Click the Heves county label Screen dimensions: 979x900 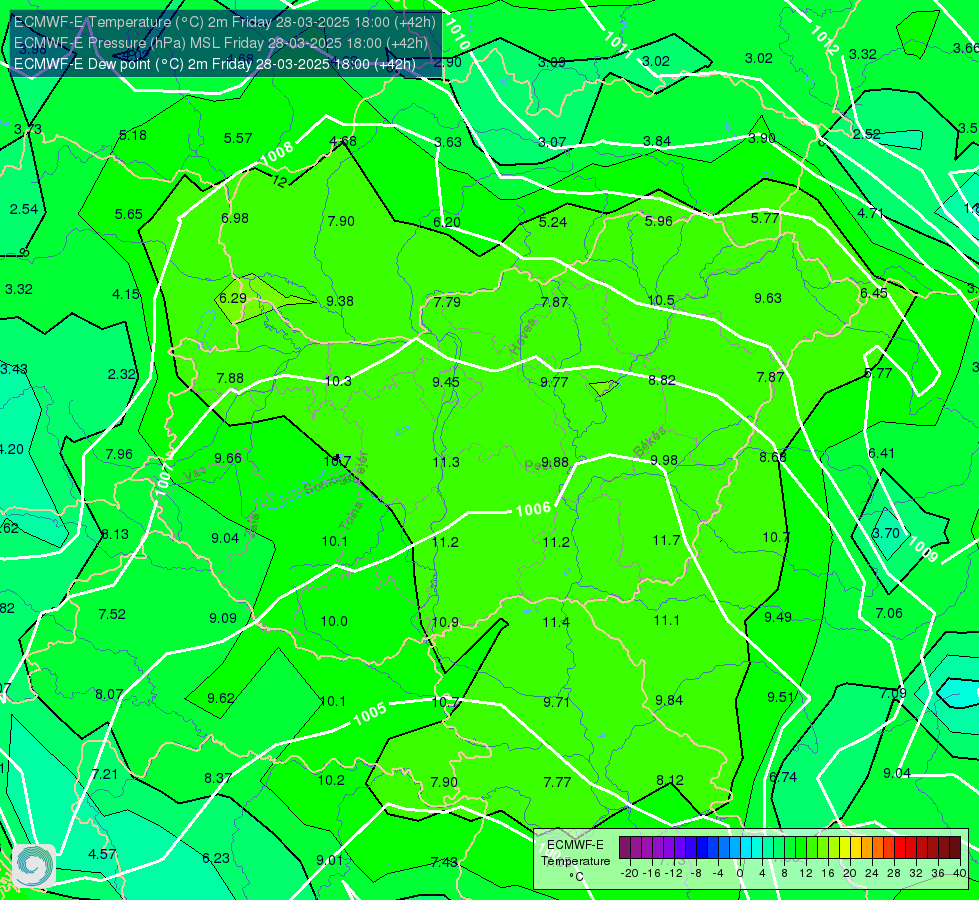coord(523,337)
